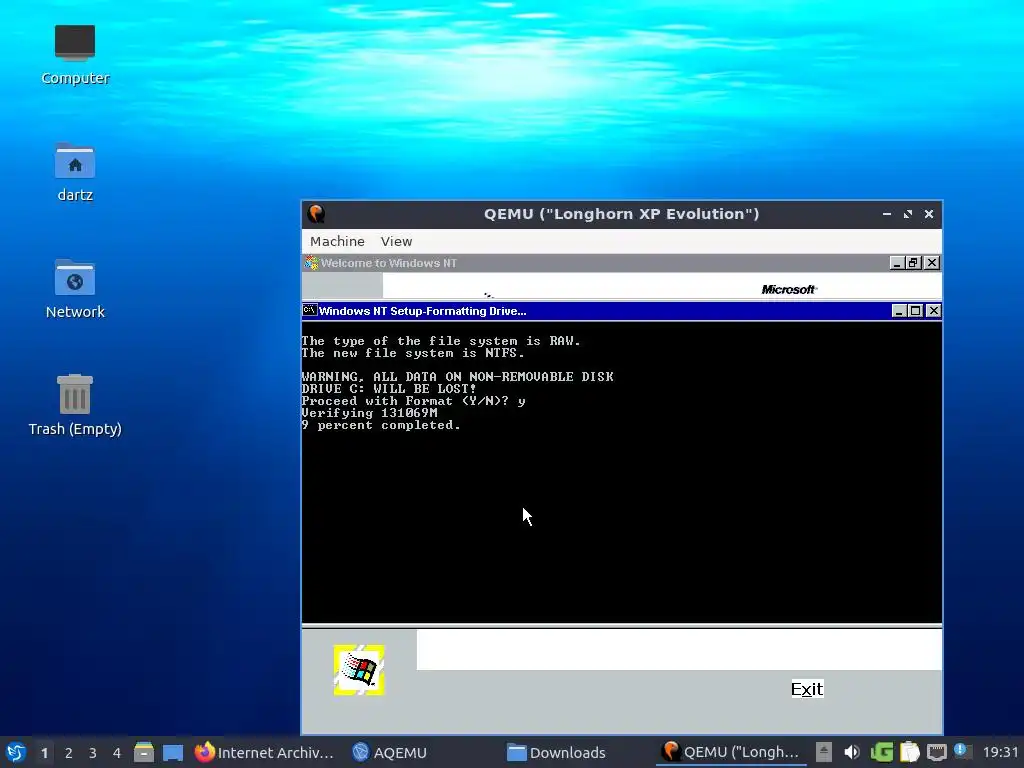Click the green G tray icon
This screenshot has width=1024, height=768.
coord(882,752)
